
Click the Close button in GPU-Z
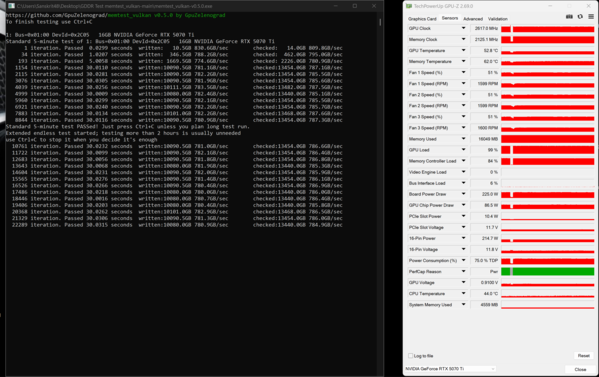coord(580,369)
